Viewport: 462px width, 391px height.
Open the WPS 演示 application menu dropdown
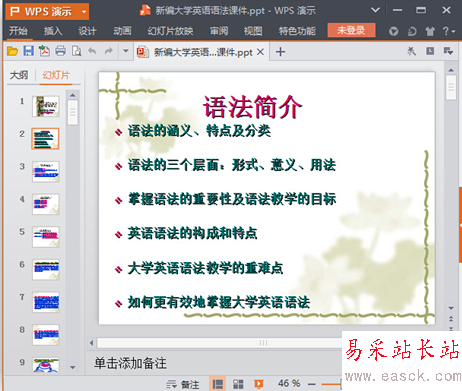[84, 12]
